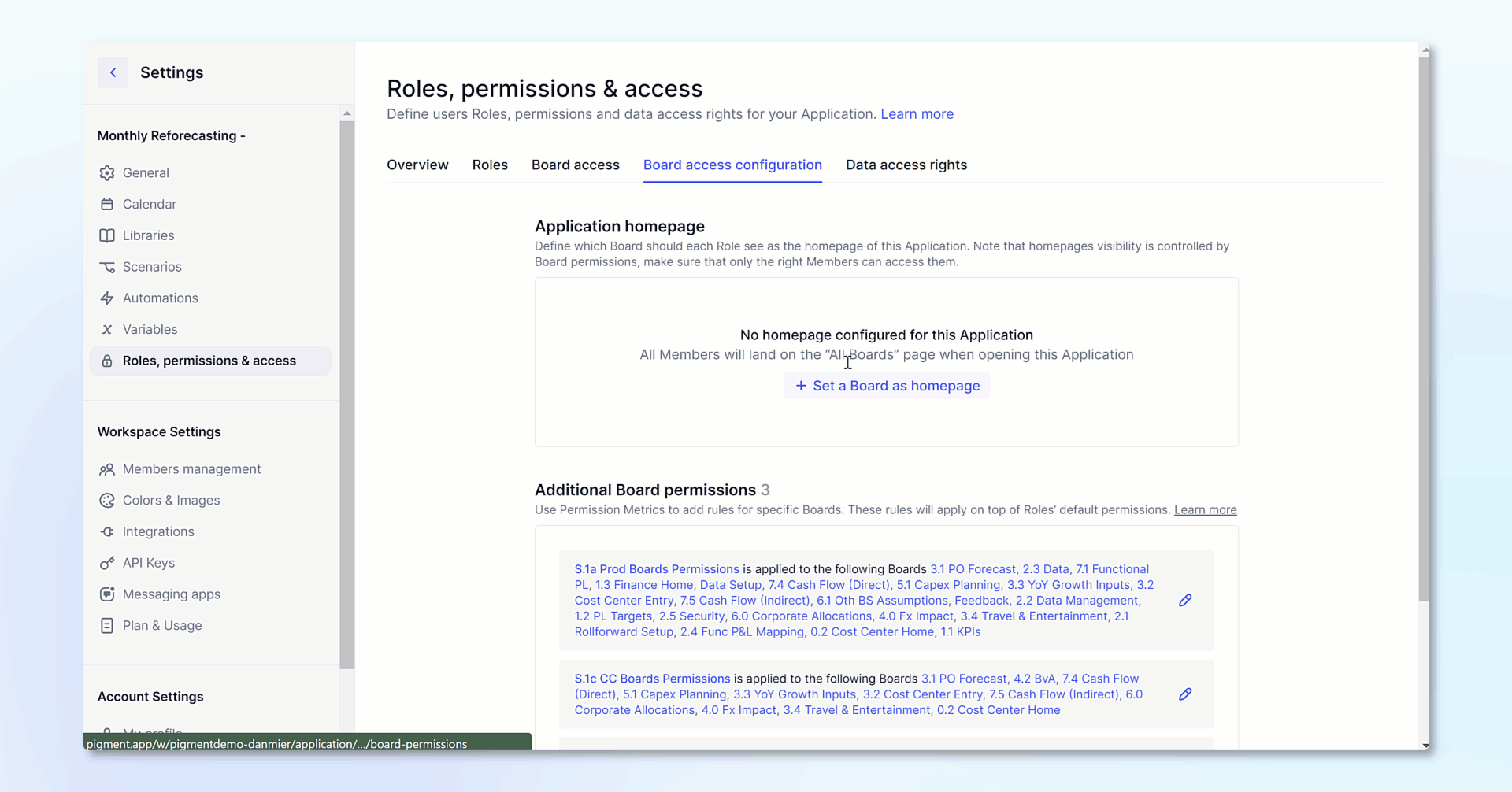This screenshot has height=792, width=1512.
Task: Click the Calendar icon in sidebar
Action: 107,205
